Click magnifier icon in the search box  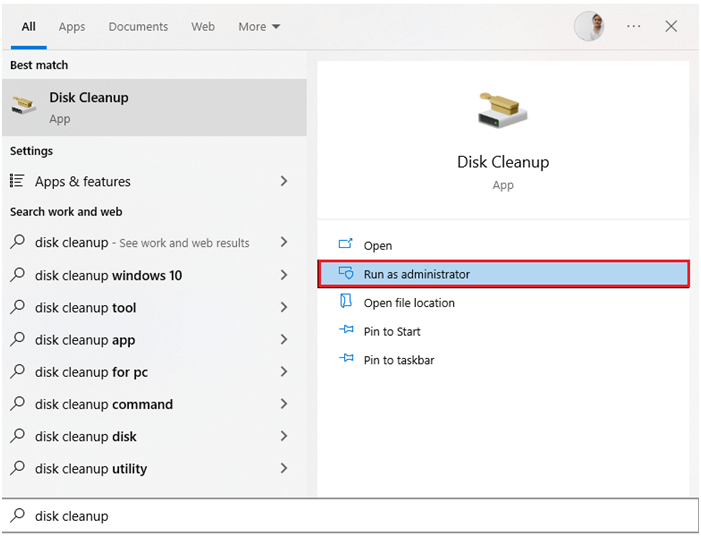pos(17,515)
